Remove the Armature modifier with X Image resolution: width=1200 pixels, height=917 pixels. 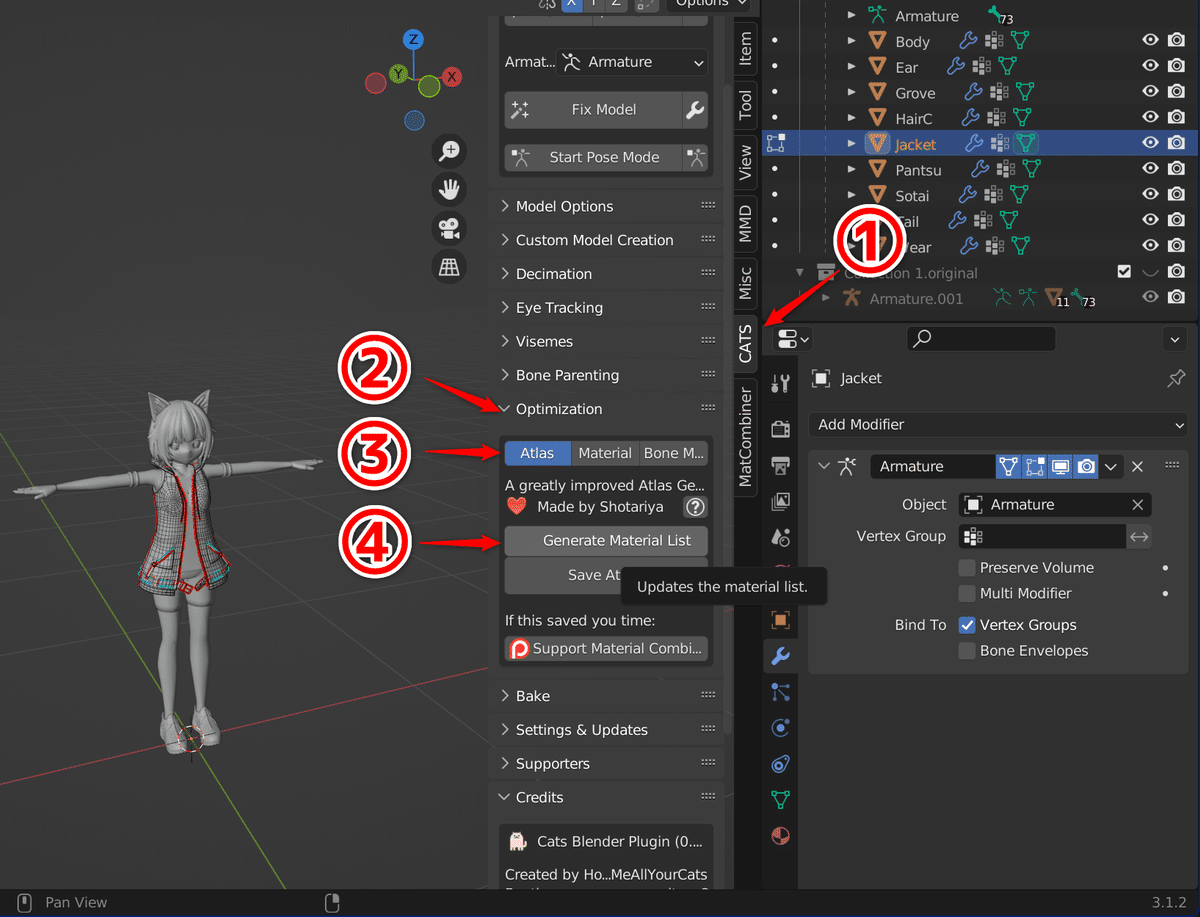point(1137,466)
